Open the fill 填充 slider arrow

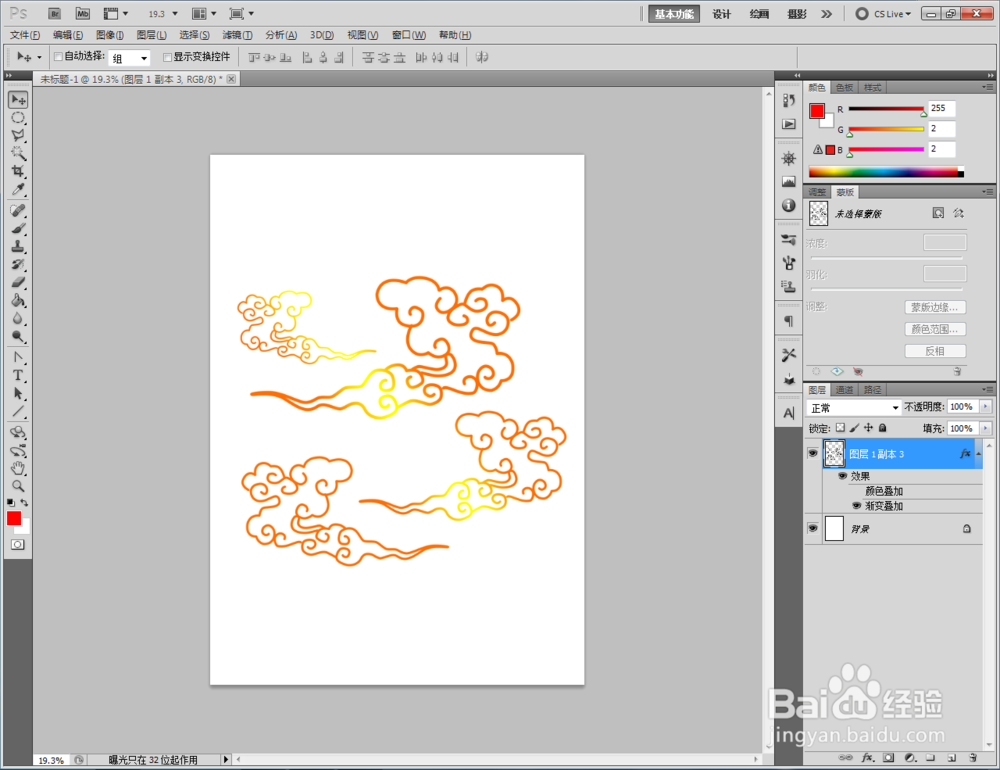coord(985,429)
